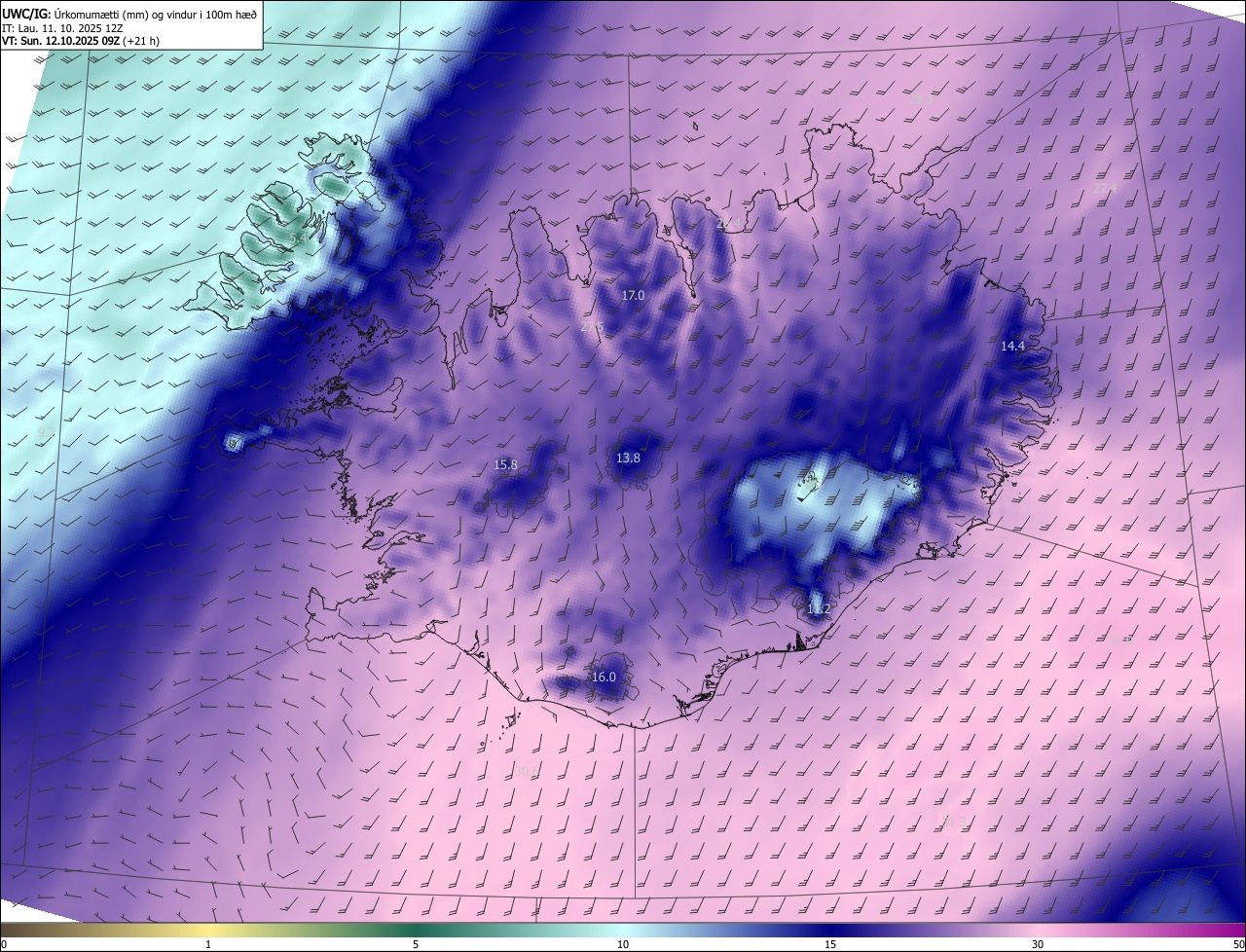Click the 9.3 value on west edge
The height and width of the screenshot is (952, 1246).
[46, 432]
